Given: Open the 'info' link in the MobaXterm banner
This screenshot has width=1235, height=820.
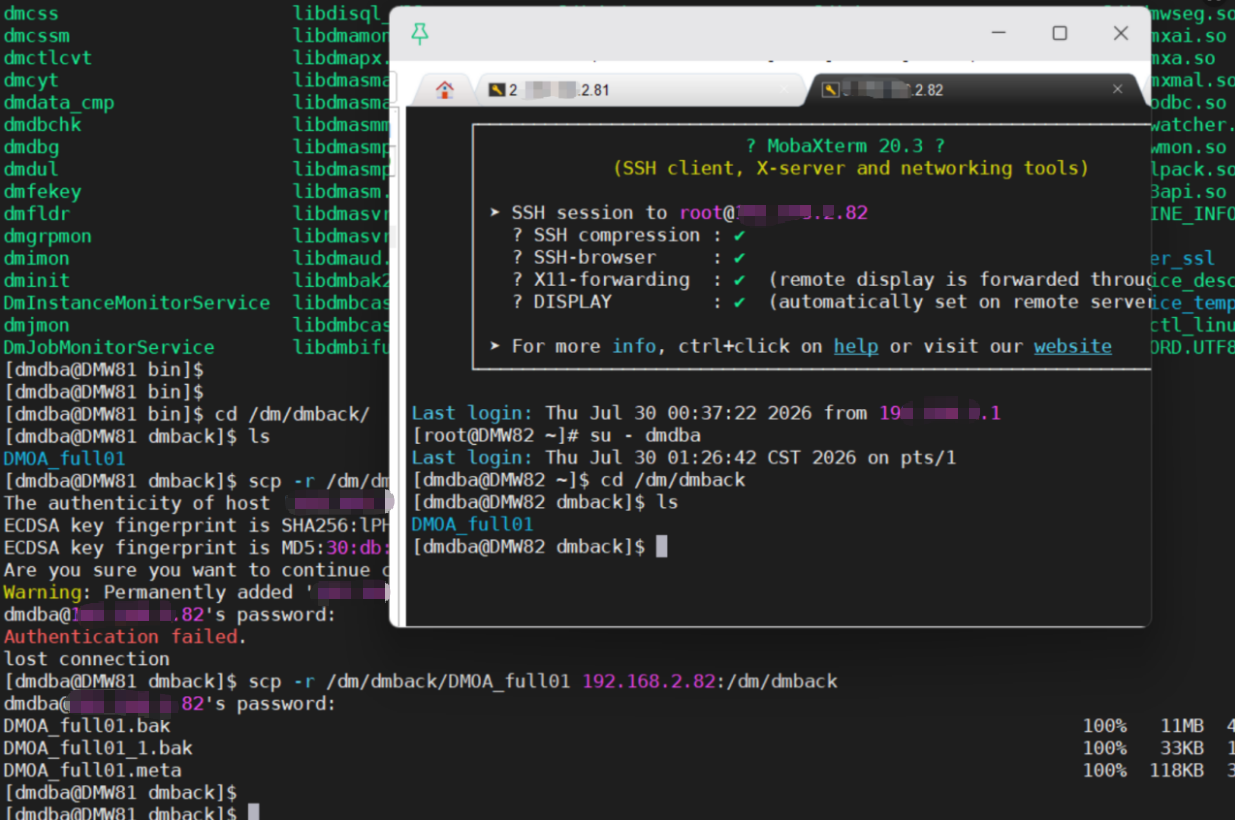Looking at the screenshot, I should (634, 346).
